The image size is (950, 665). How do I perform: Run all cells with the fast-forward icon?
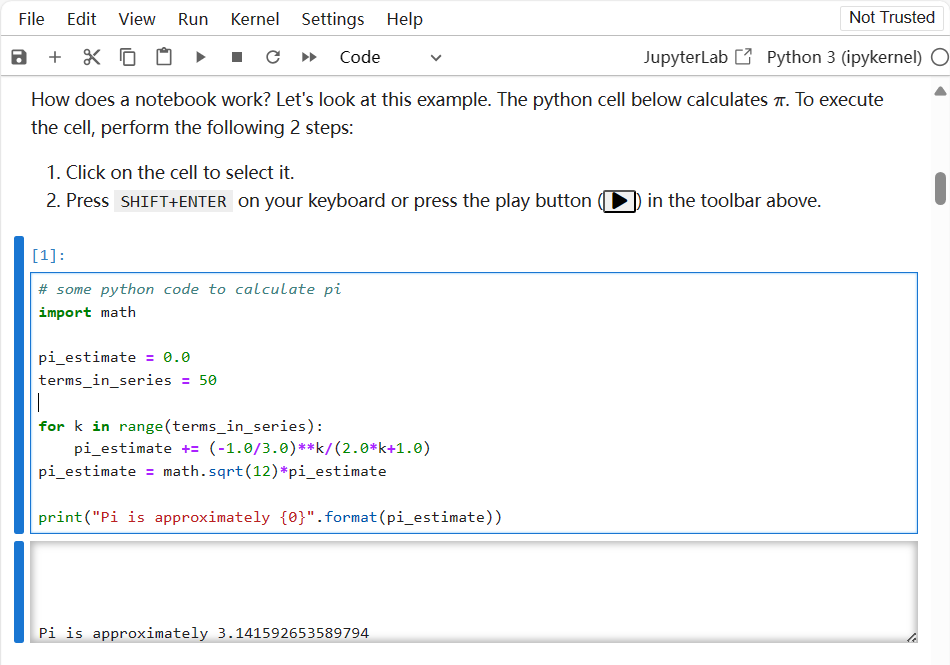(x=308, y=57)
